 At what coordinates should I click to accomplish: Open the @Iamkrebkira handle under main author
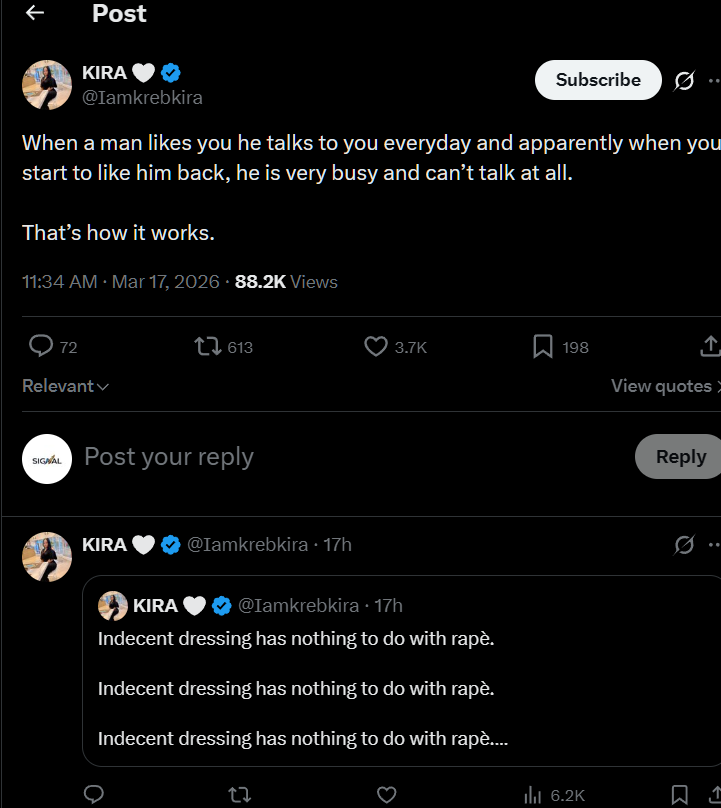coord(142,97)
